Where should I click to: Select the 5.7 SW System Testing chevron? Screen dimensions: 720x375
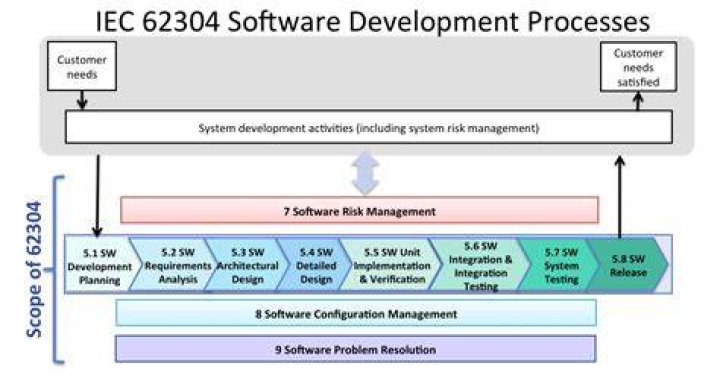point(560,265)
